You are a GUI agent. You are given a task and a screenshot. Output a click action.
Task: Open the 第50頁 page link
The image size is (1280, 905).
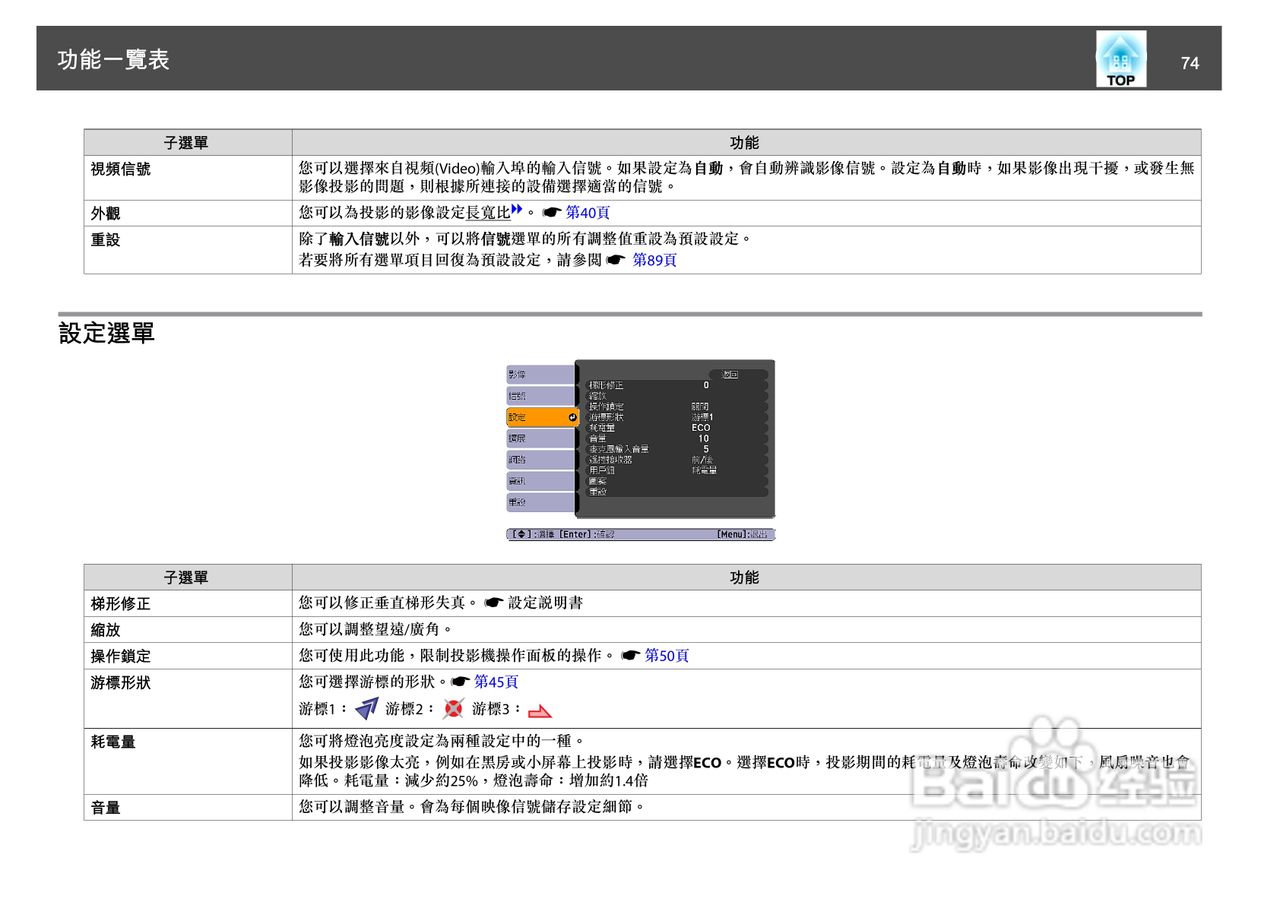(667, 656)
